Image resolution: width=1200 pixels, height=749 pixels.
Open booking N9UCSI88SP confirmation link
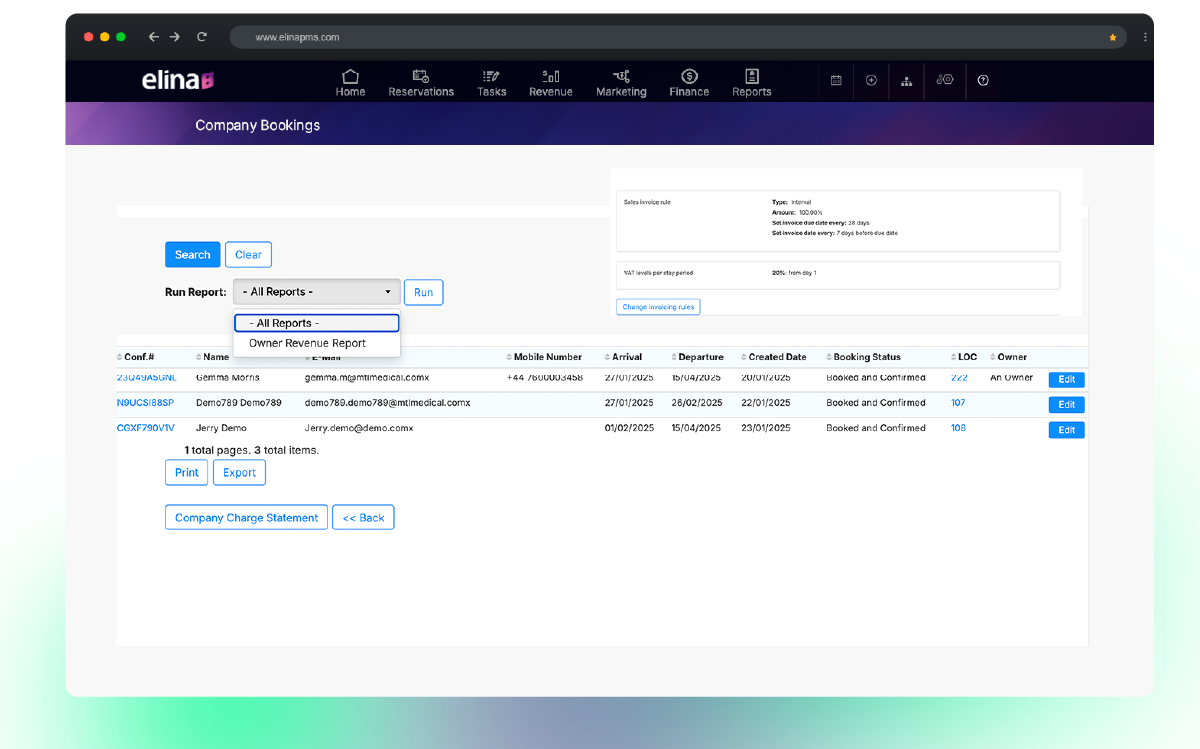[145, 403]
